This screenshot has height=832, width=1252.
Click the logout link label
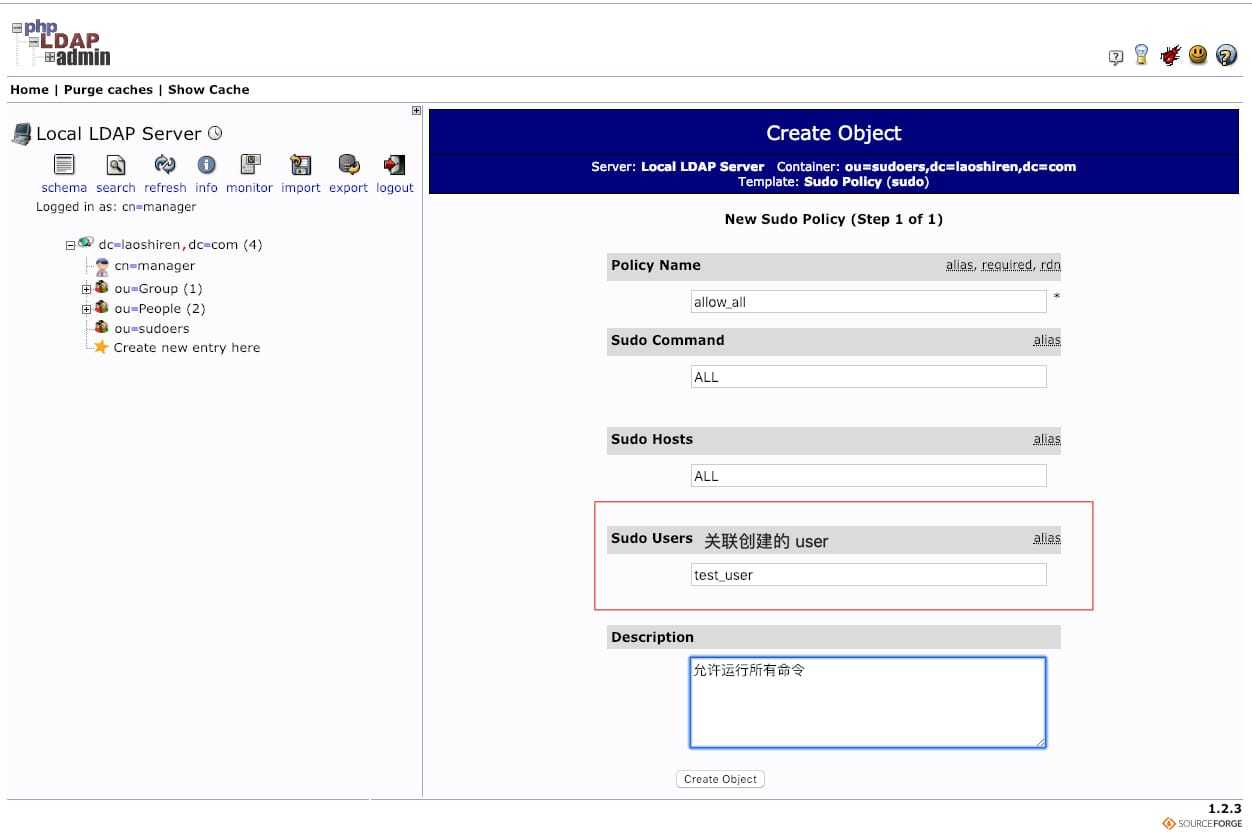(x=394, y=188)
